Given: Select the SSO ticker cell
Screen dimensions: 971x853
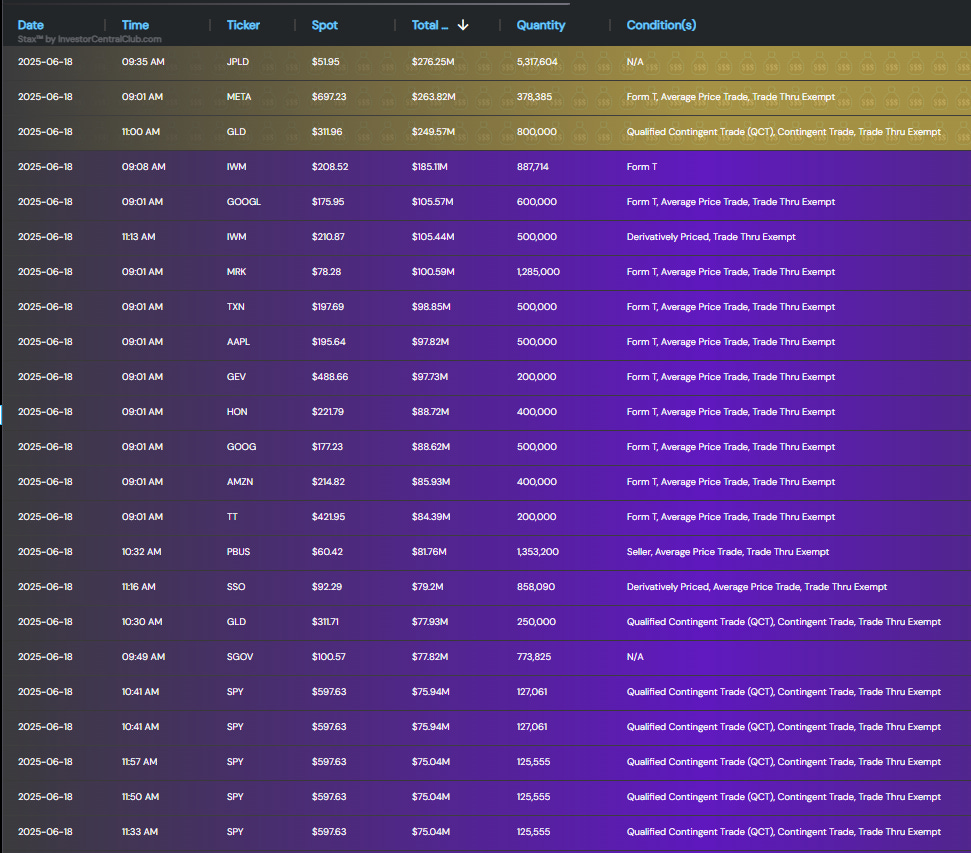Looking at the screenshot, I should pos(236,587).
